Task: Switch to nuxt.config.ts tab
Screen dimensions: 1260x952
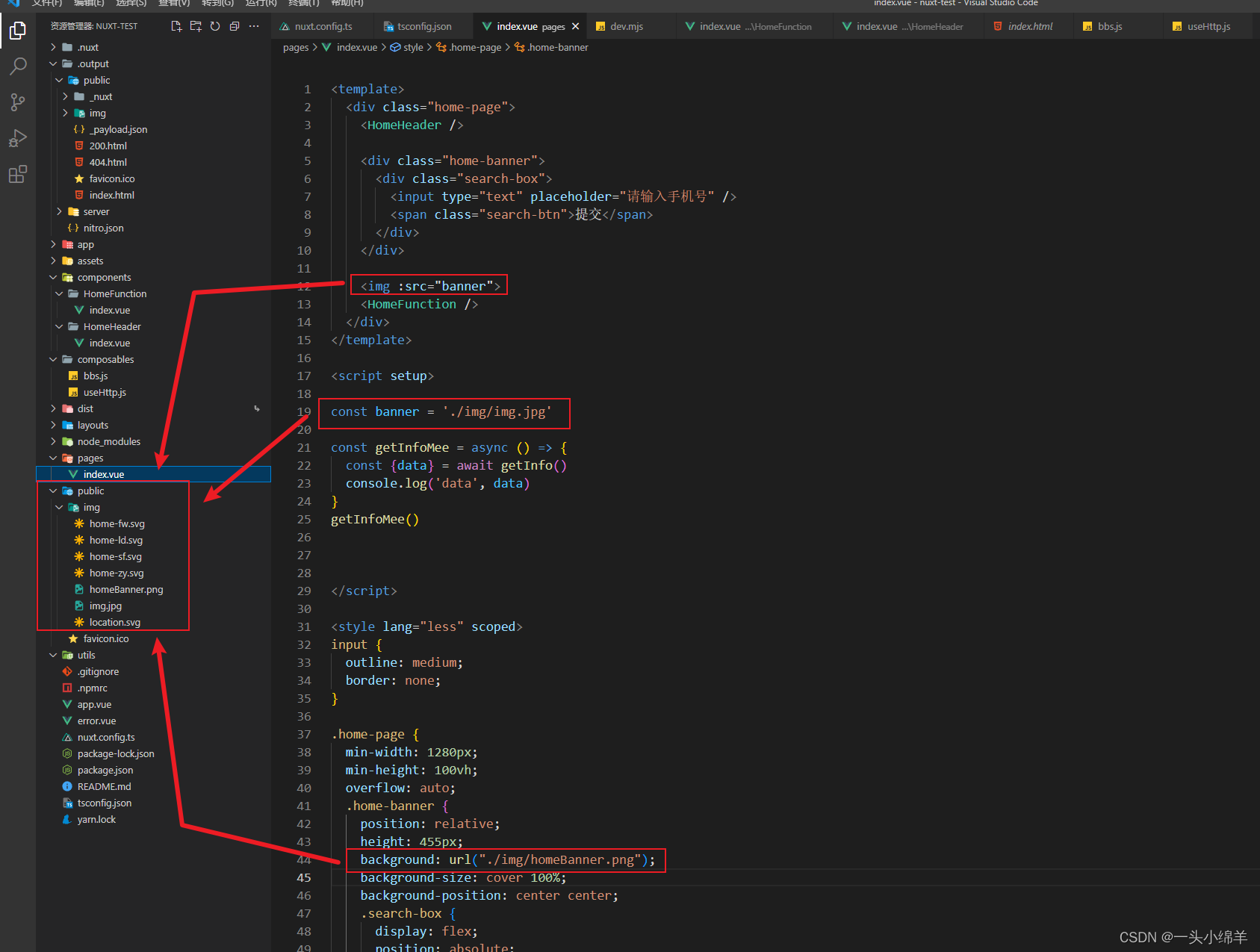Action: pyautogui.click(x=323, y=26)
